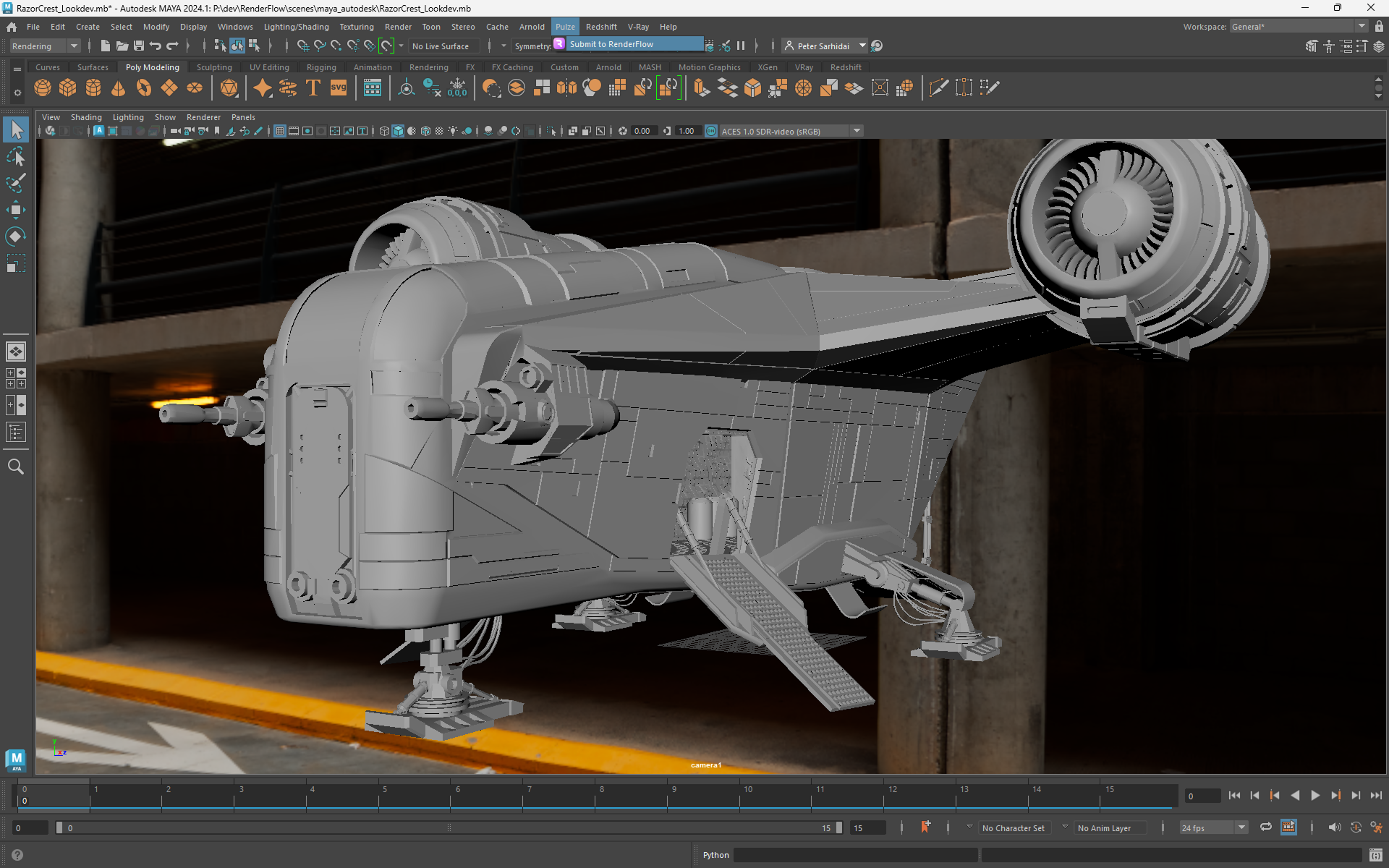Open the Pulze menu
The height and width of the screenshot is (868, 1389).
point(565,27)
